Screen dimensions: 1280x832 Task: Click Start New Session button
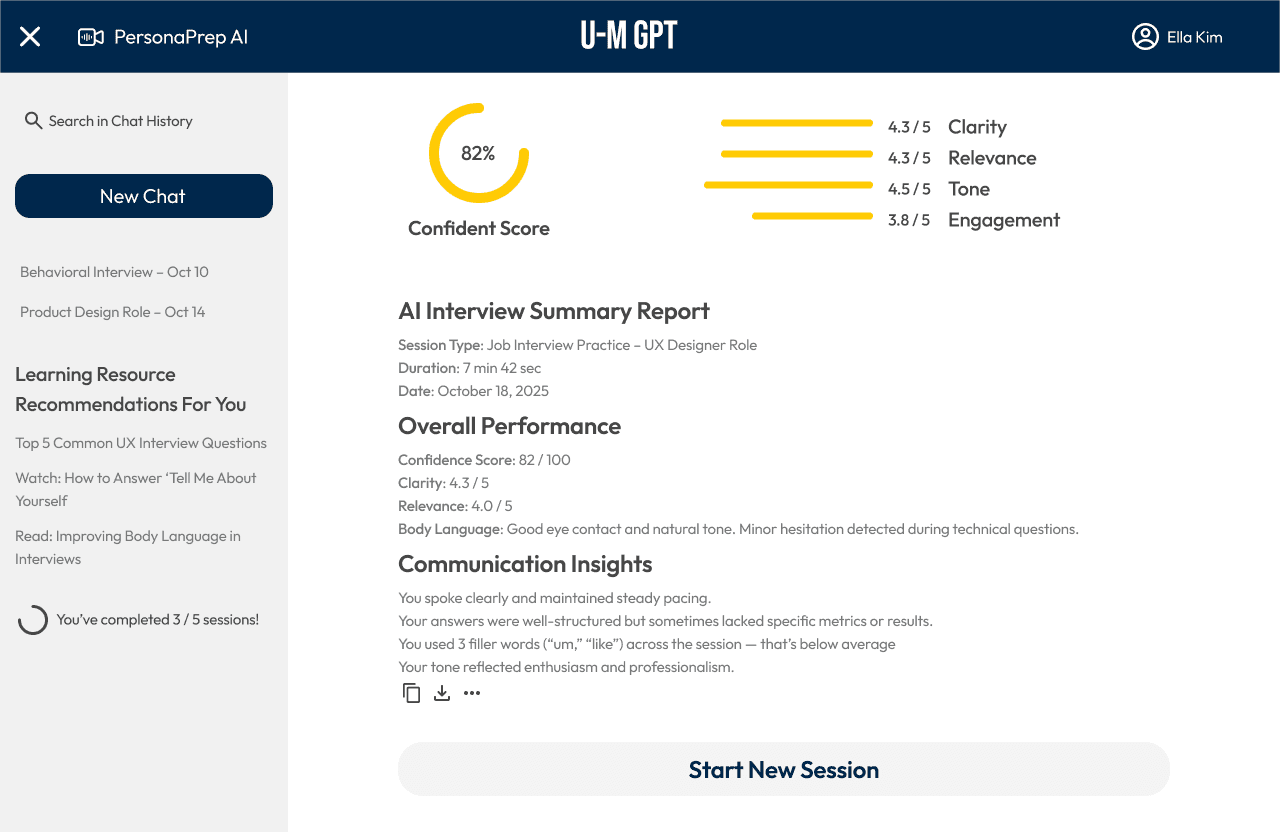(784, 769)
